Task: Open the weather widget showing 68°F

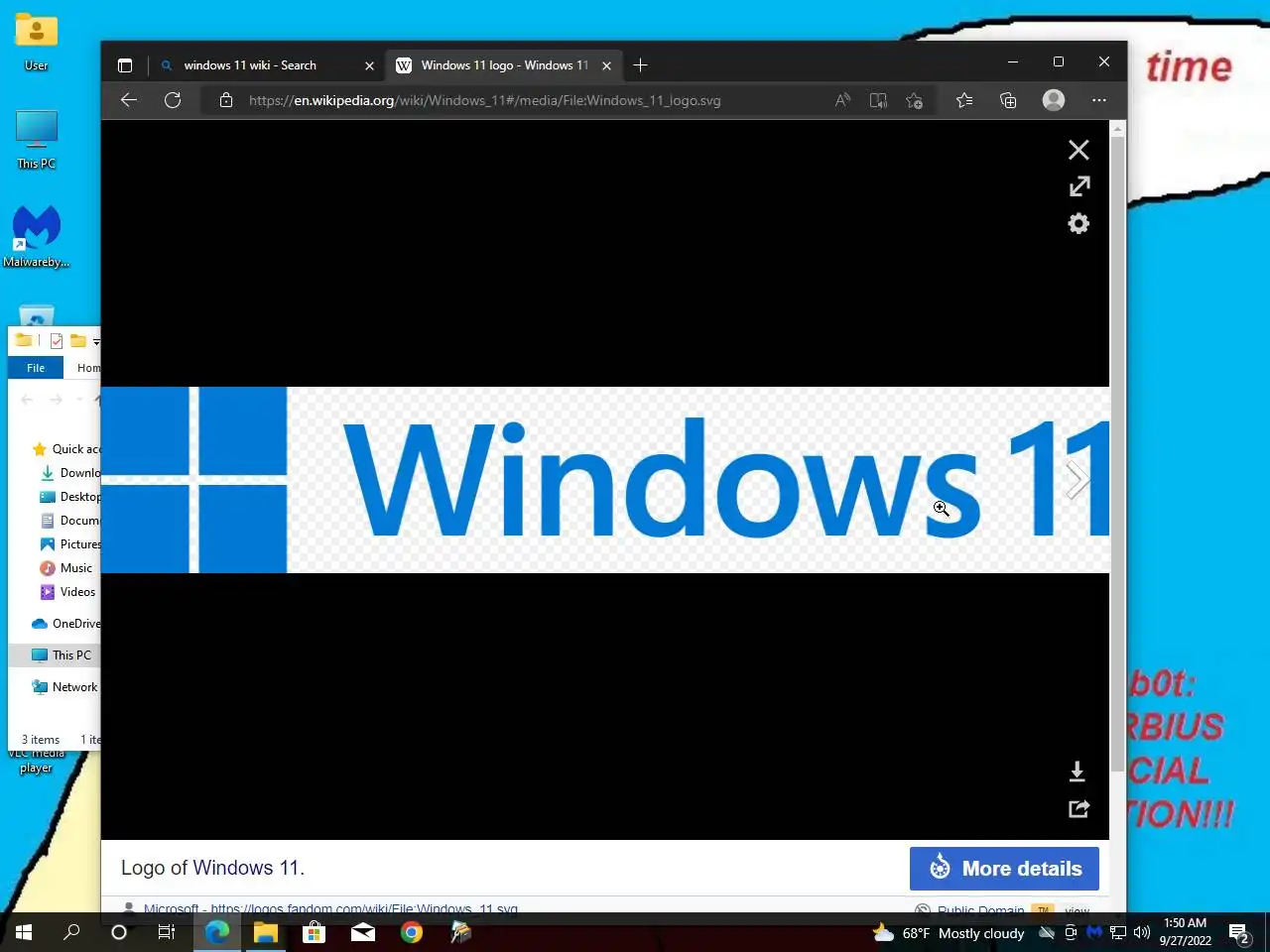Action: pyautogui.click(x=948, y=933)
